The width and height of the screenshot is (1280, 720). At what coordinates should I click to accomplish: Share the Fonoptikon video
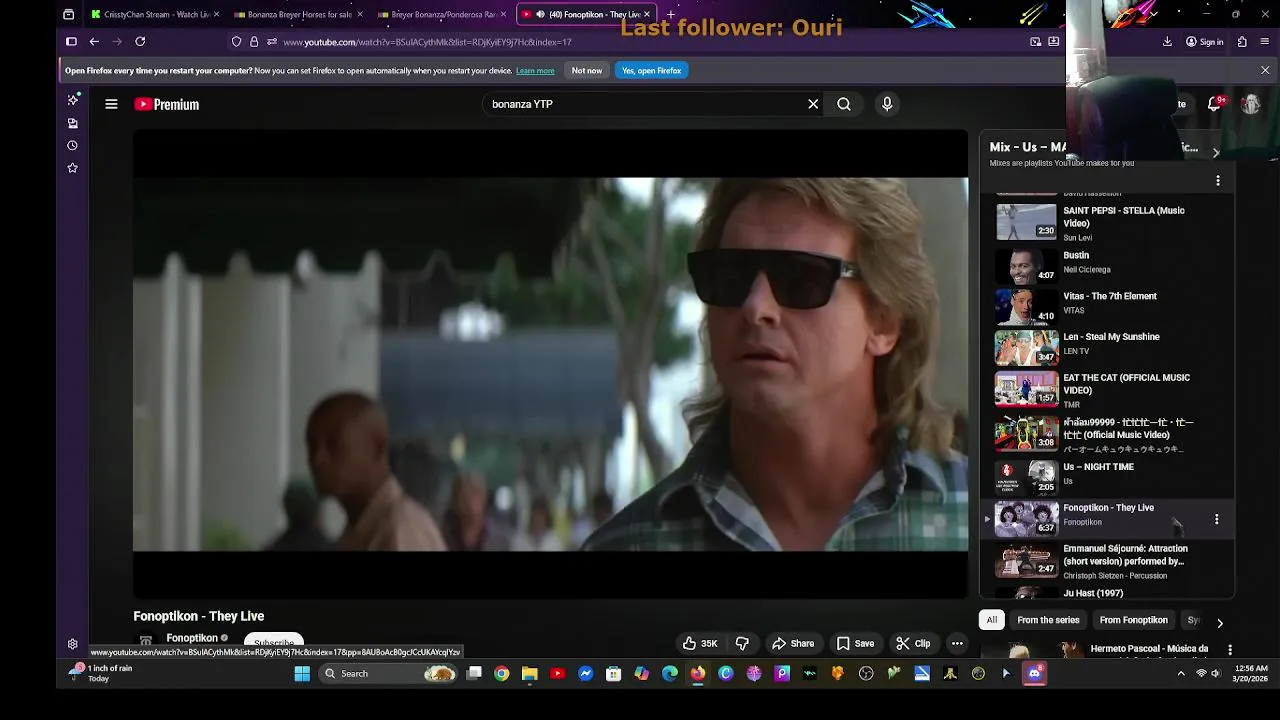click(793, 644)
